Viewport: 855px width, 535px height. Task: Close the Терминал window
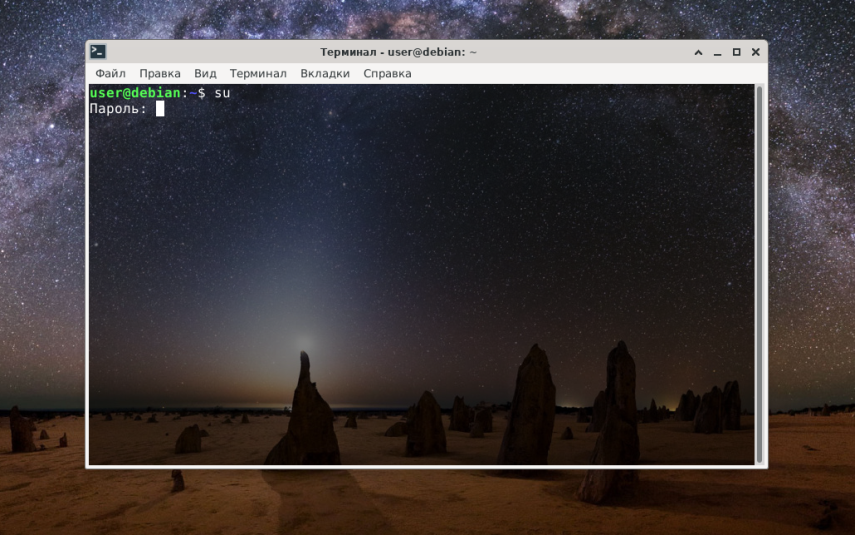755,52
